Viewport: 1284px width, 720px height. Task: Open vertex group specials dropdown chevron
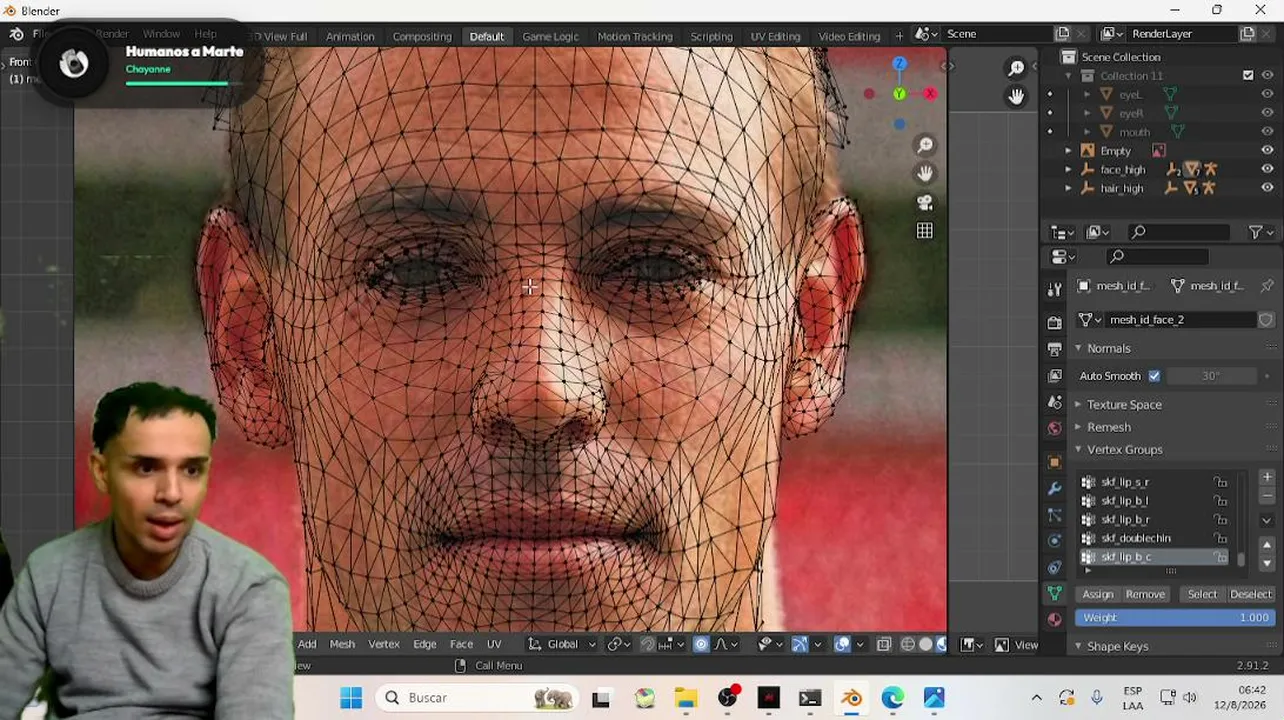[x=1267, y=520]
